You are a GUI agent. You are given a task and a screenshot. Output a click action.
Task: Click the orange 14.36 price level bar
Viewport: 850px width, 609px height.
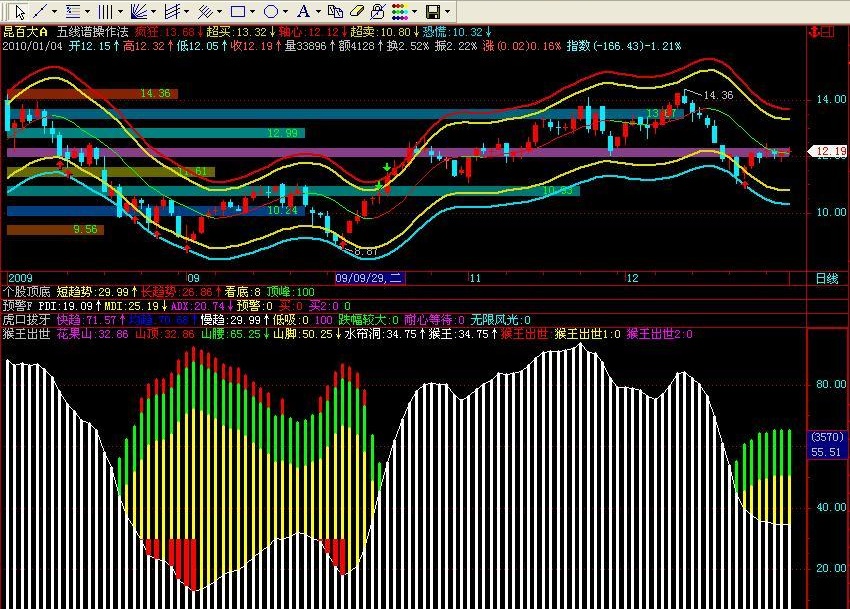pos(92,94)
